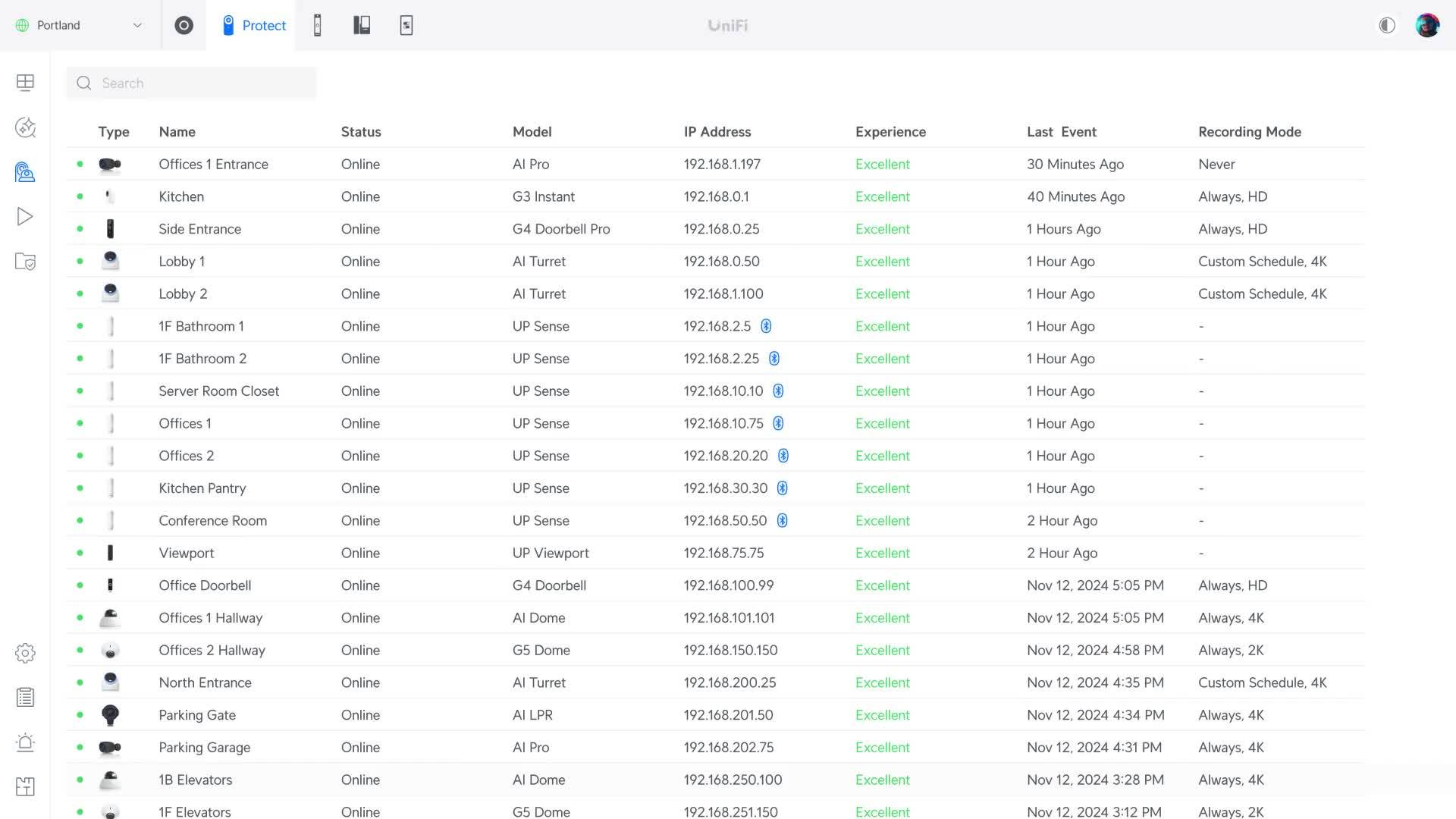This screenshot has height=819, width=1456.
Task: Click the Viewport device icon
Action: click(x=110, y=553)
